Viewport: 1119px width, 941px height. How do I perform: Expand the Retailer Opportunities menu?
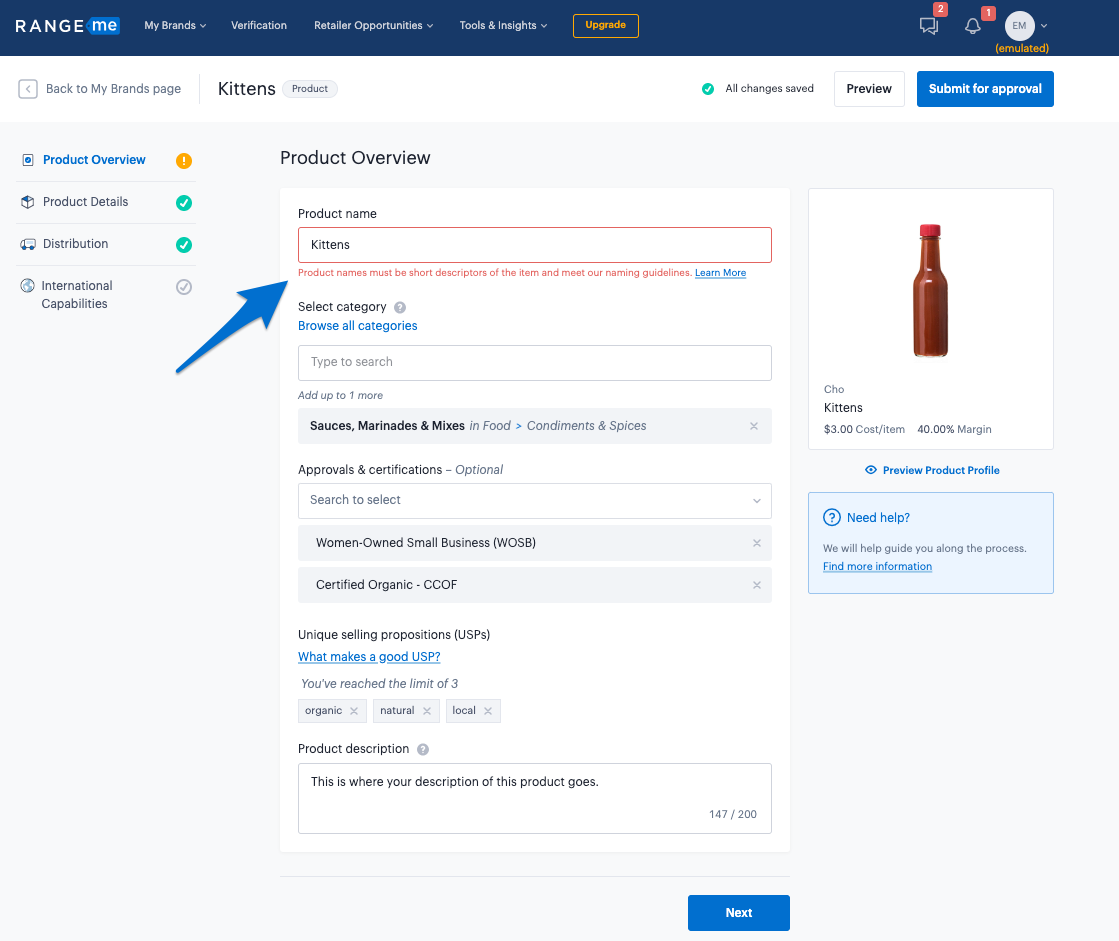[373, 26]
